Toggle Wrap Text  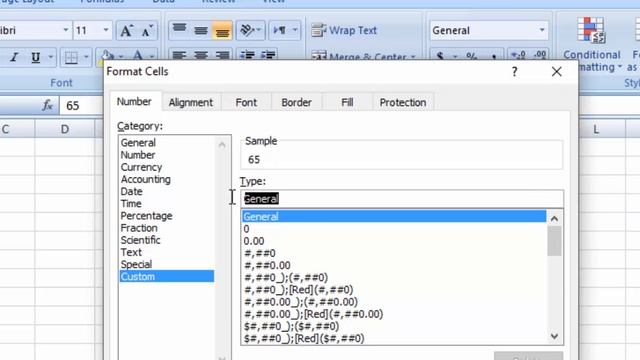coord(344,30)
